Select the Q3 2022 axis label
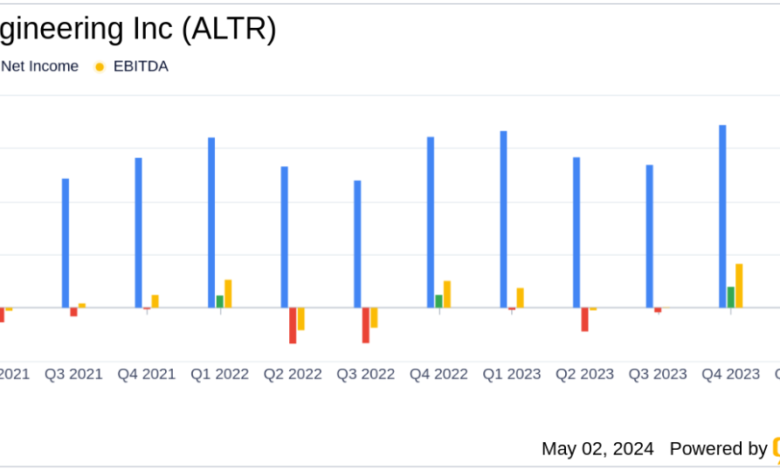 click(366, 374)
